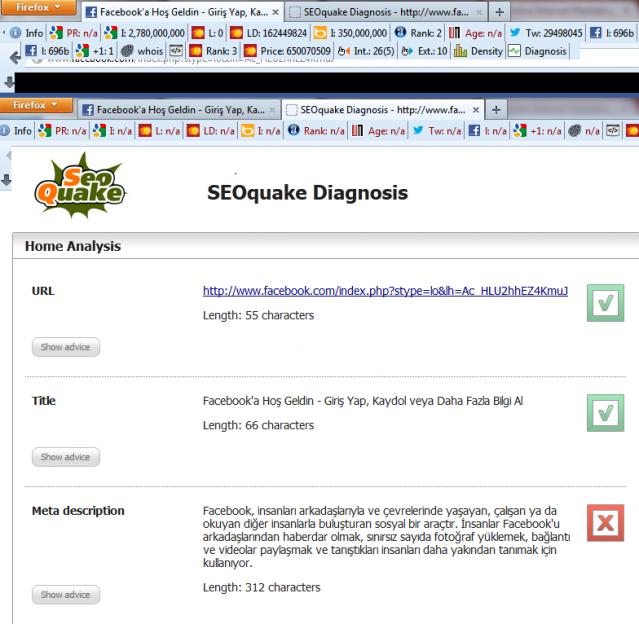The width and height of the screenshot is (639, 624).
Task: Click the back arrow in top window
Action: (15, 58)
